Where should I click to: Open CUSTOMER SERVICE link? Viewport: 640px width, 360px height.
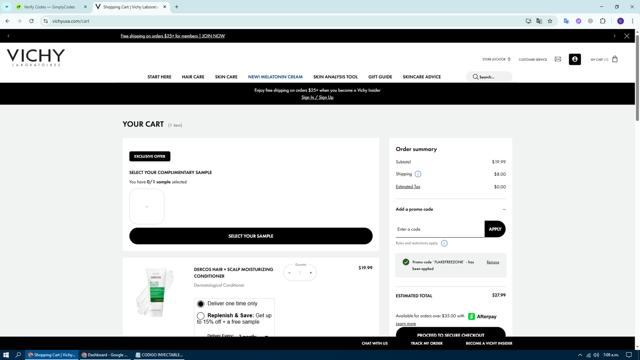pyautogui.click(x=533, y=60)
